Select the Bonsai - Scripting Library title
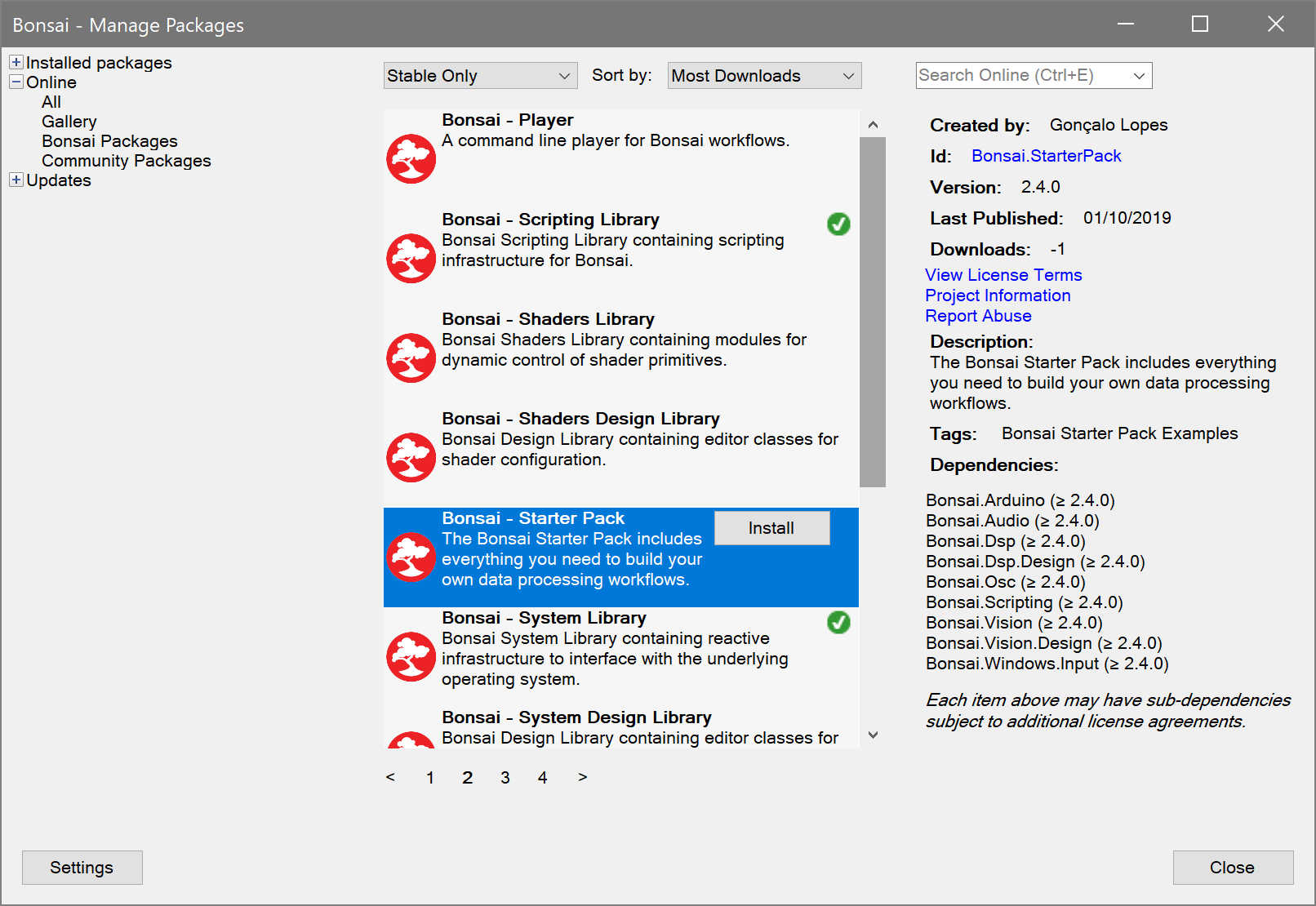 point(550,220)
